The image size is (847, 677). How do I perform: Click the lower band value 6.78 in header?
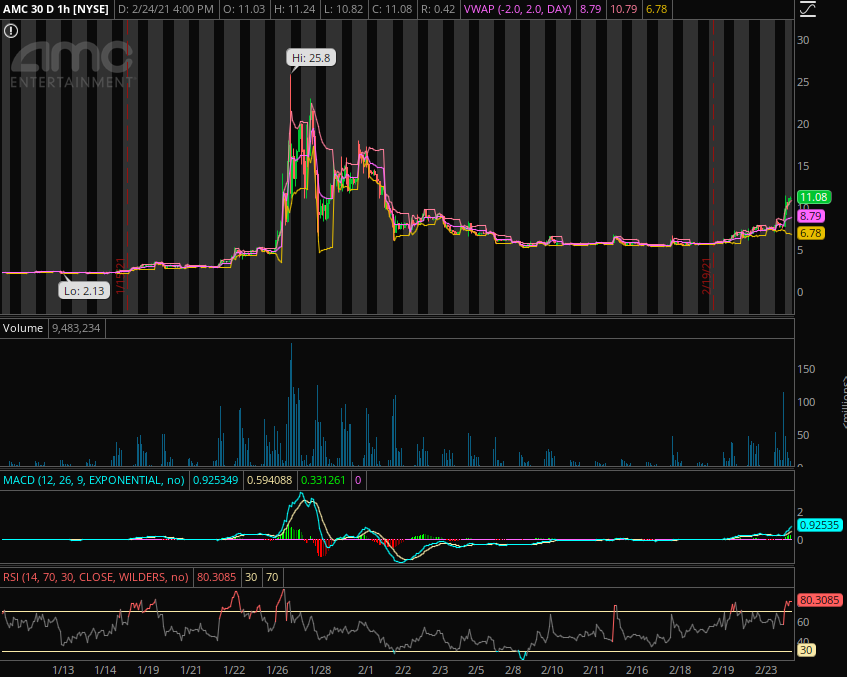656,9
